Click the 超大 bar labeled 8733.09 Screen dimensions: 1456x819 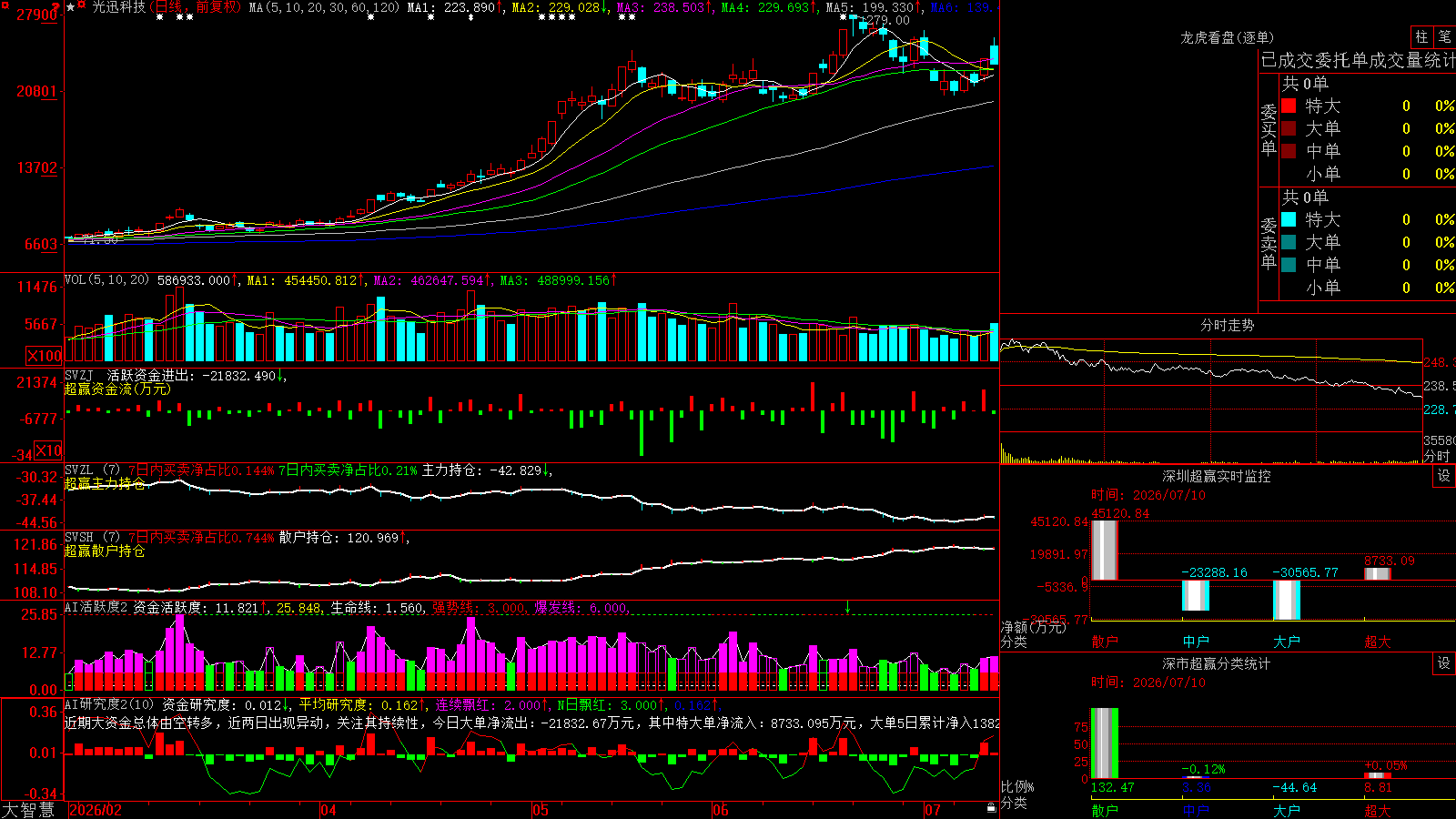[x=1378, y=574]
